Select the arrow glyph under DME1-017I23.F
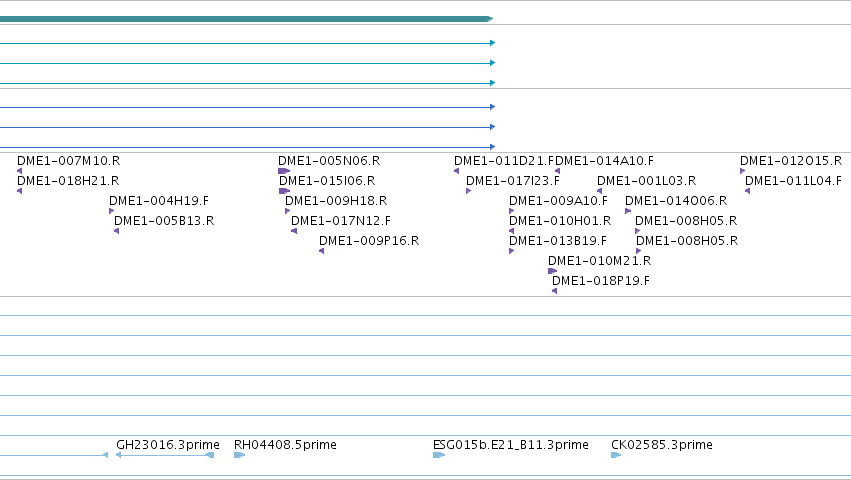Image resolution: width=851 pixels, height=480 pixels. [468, 191]
